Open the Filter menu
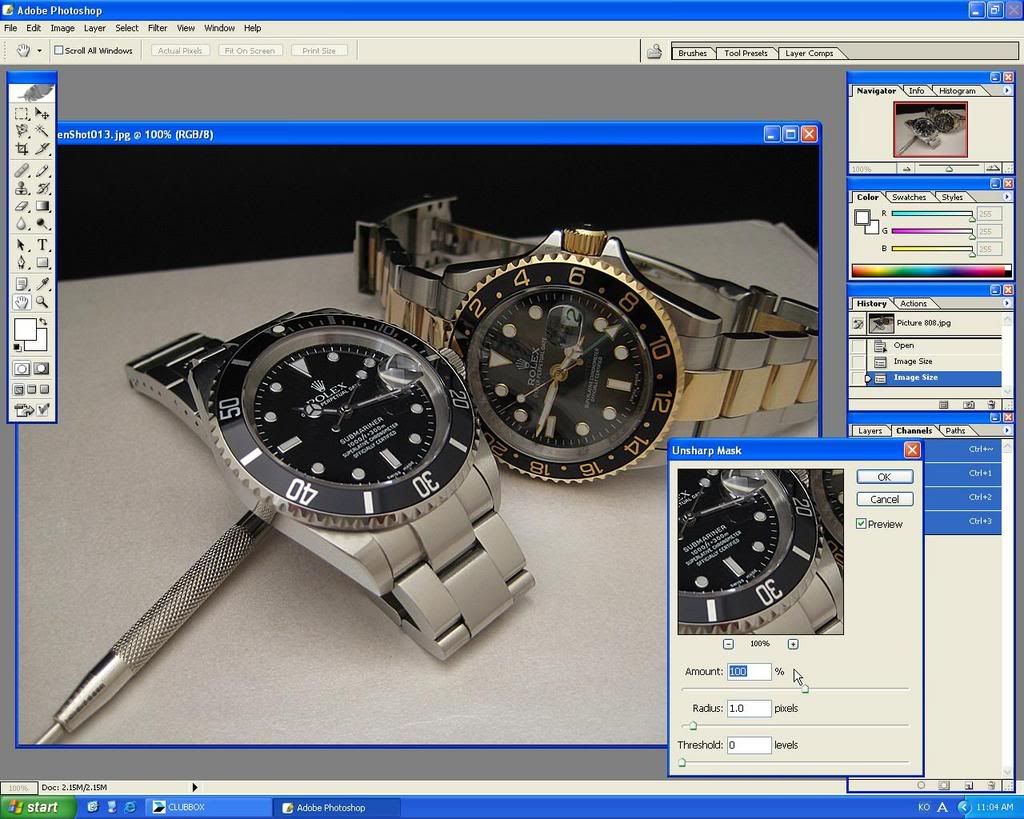The height and width of the screenshot is (819, 1024). click(x=157, y=28)
